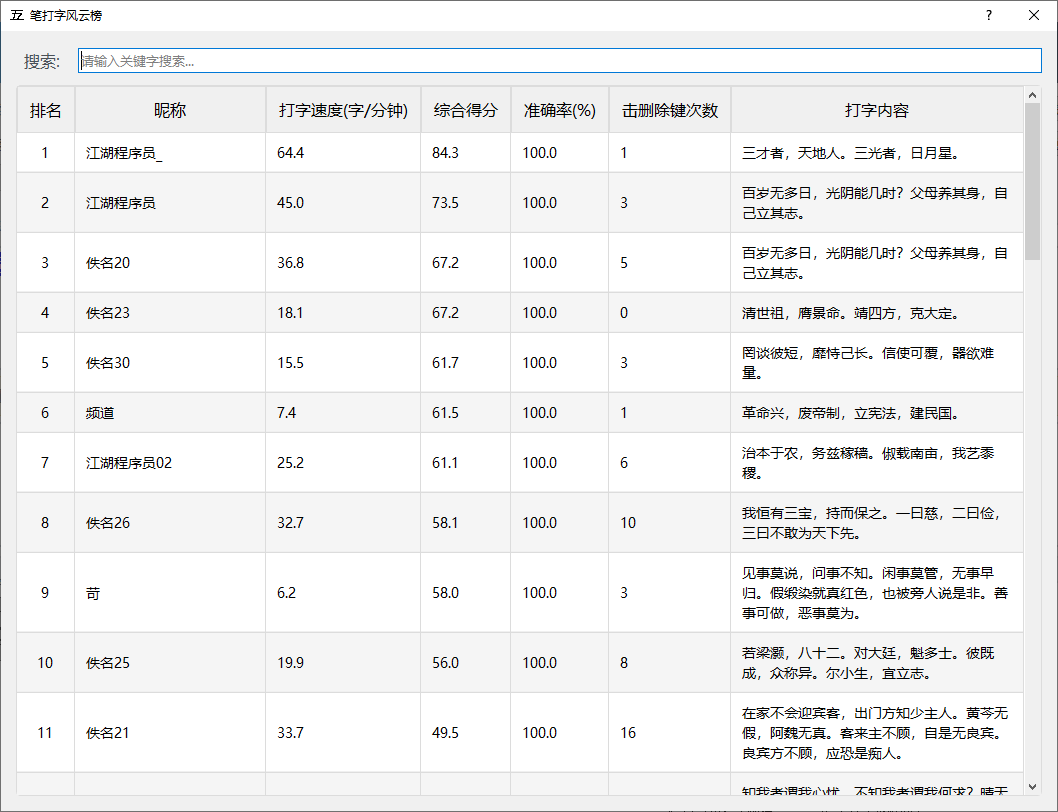Click score 58.1 in 佚名26 row
Viewport: 1058px width, 812px height.
[445, 523]
